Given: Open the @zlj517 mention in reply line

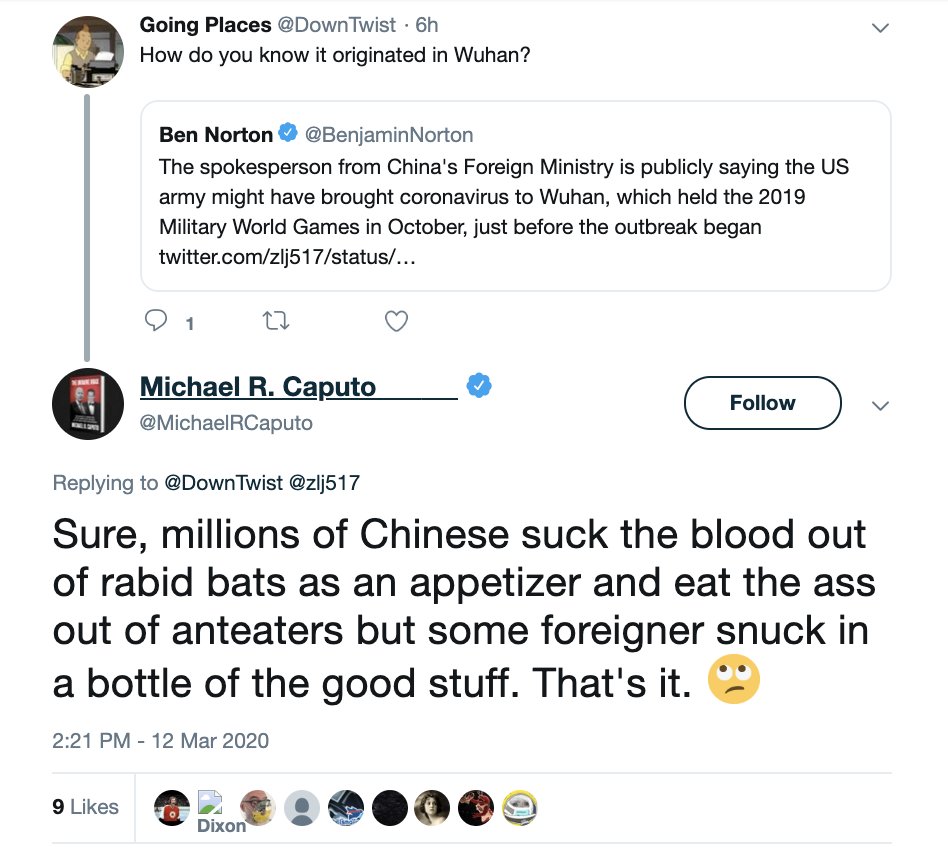Looking at the screenshot, I should [x=325, y=483].
